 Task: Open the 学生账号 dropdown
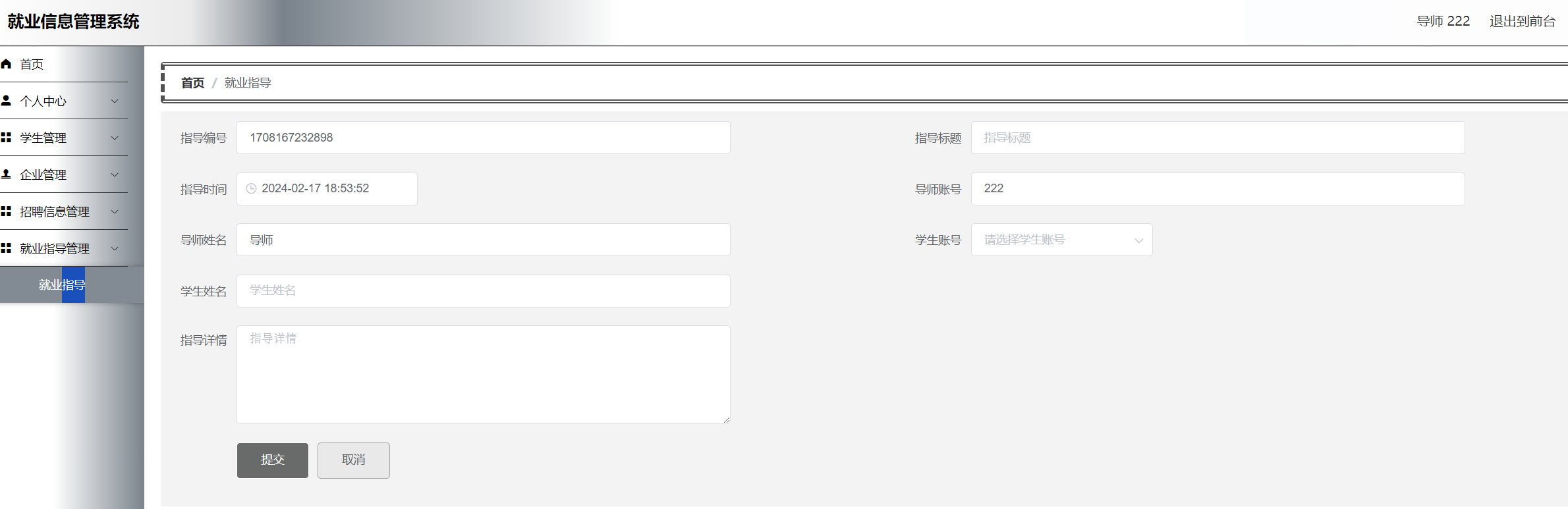click(x=1061, y=240)
